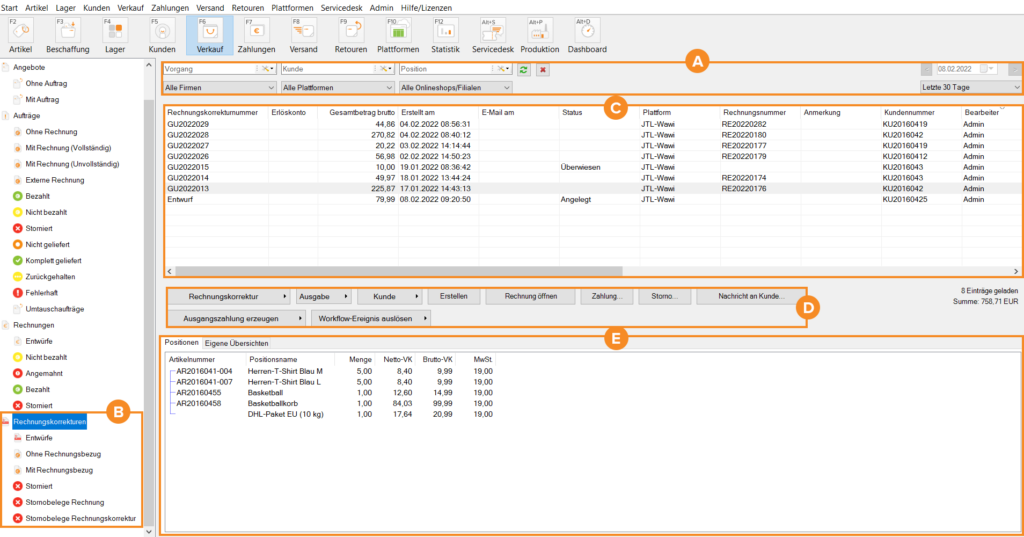This screenshot has height=537, width=1024.
Task: Click the red clear filter icon
Action: 543,69
